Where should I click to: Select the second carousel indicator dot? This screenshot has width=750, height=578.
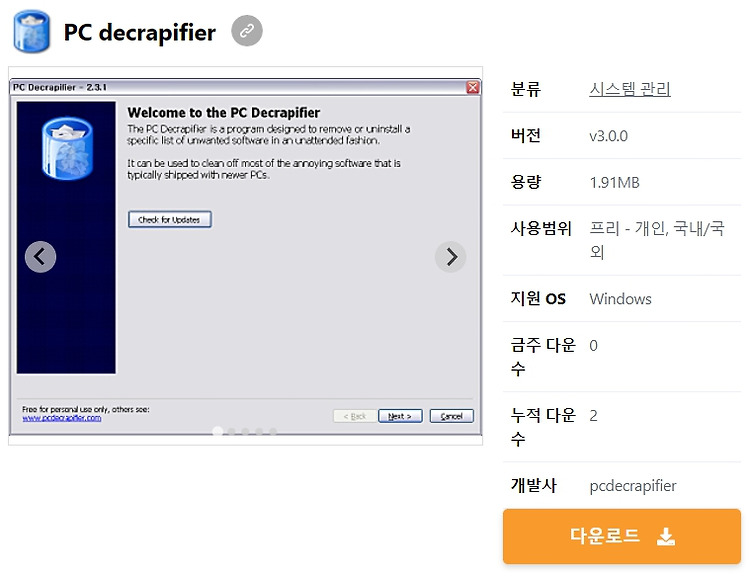232,432
